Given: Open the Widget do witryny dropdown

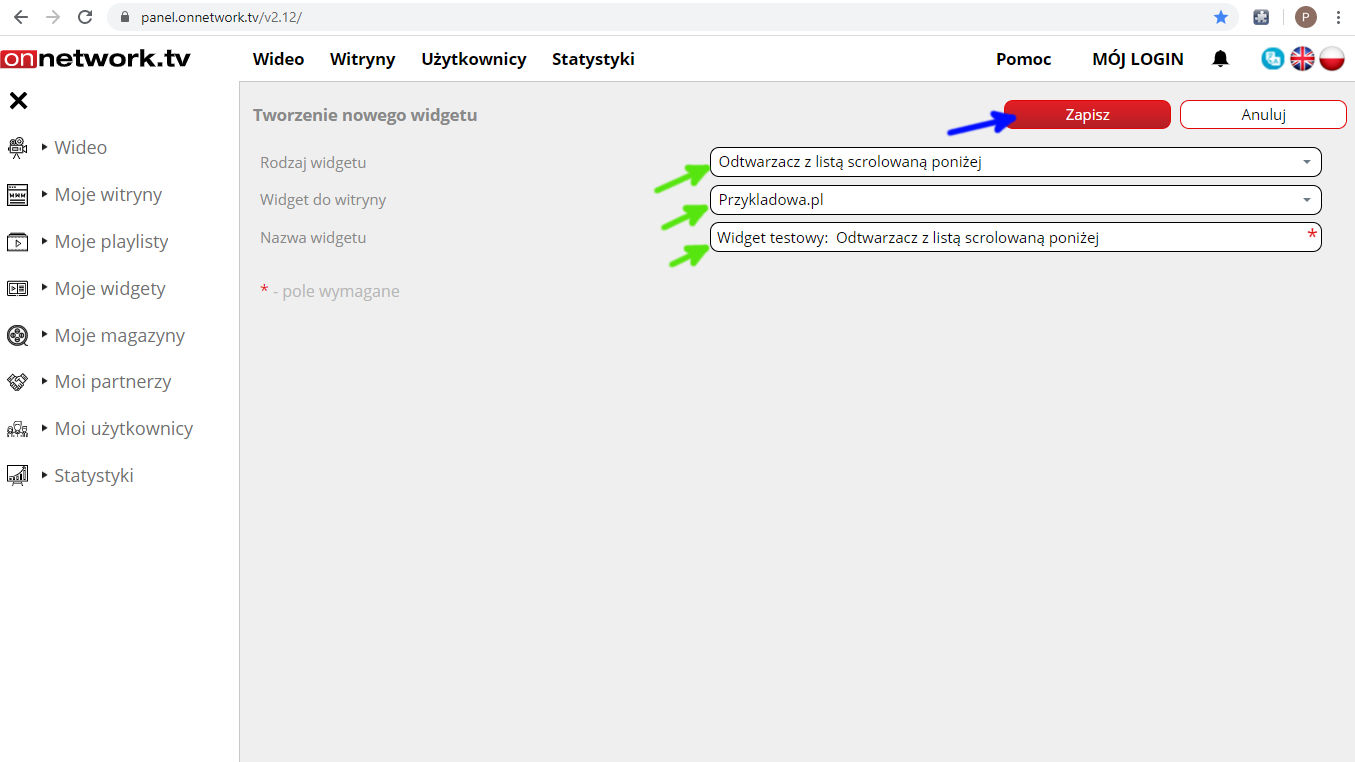Looking at the screenshot, I should (x=1015, y=200).
